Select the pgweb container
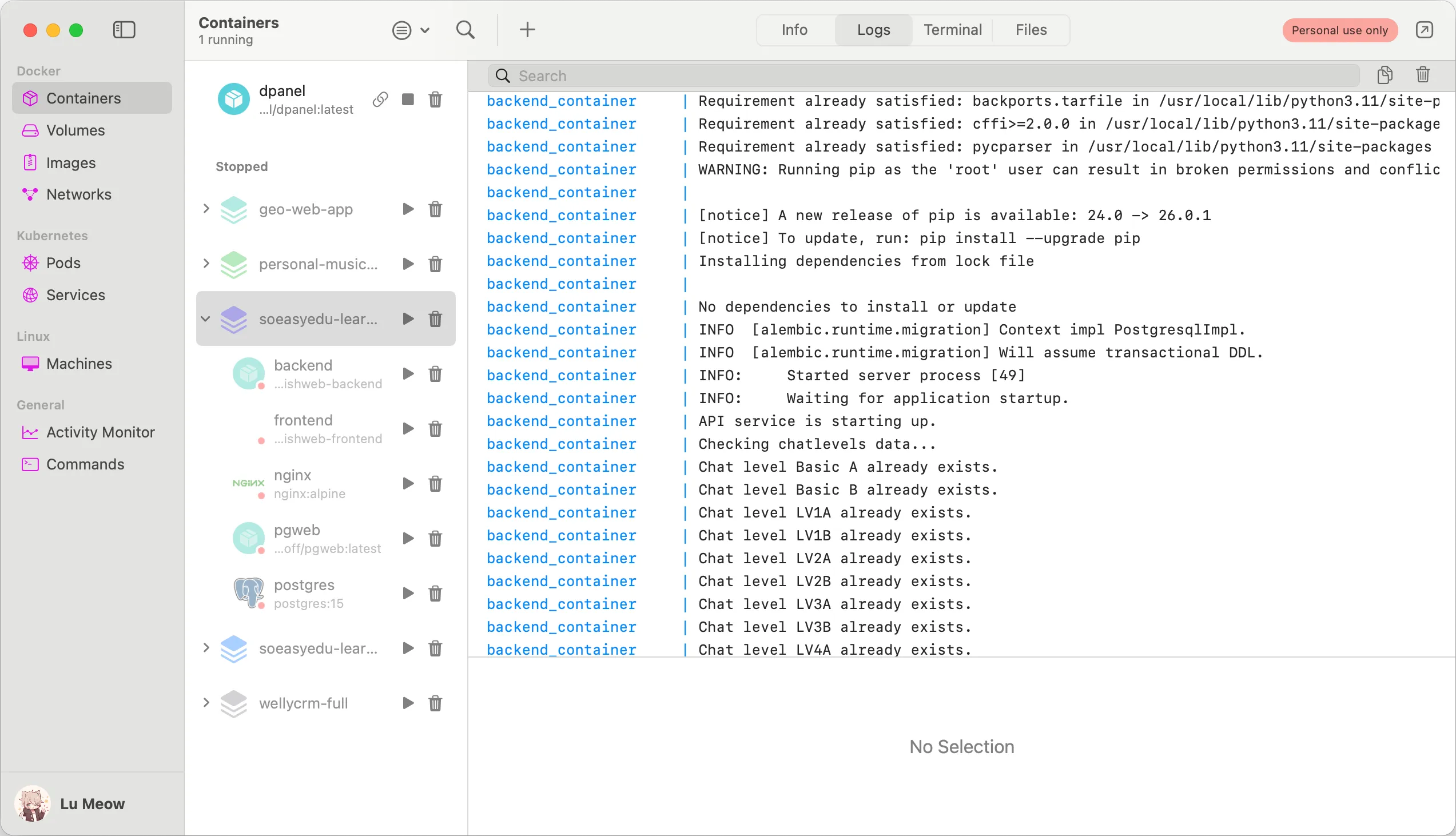This screenshot has width=1456, height=836. (x=325, y=539)
